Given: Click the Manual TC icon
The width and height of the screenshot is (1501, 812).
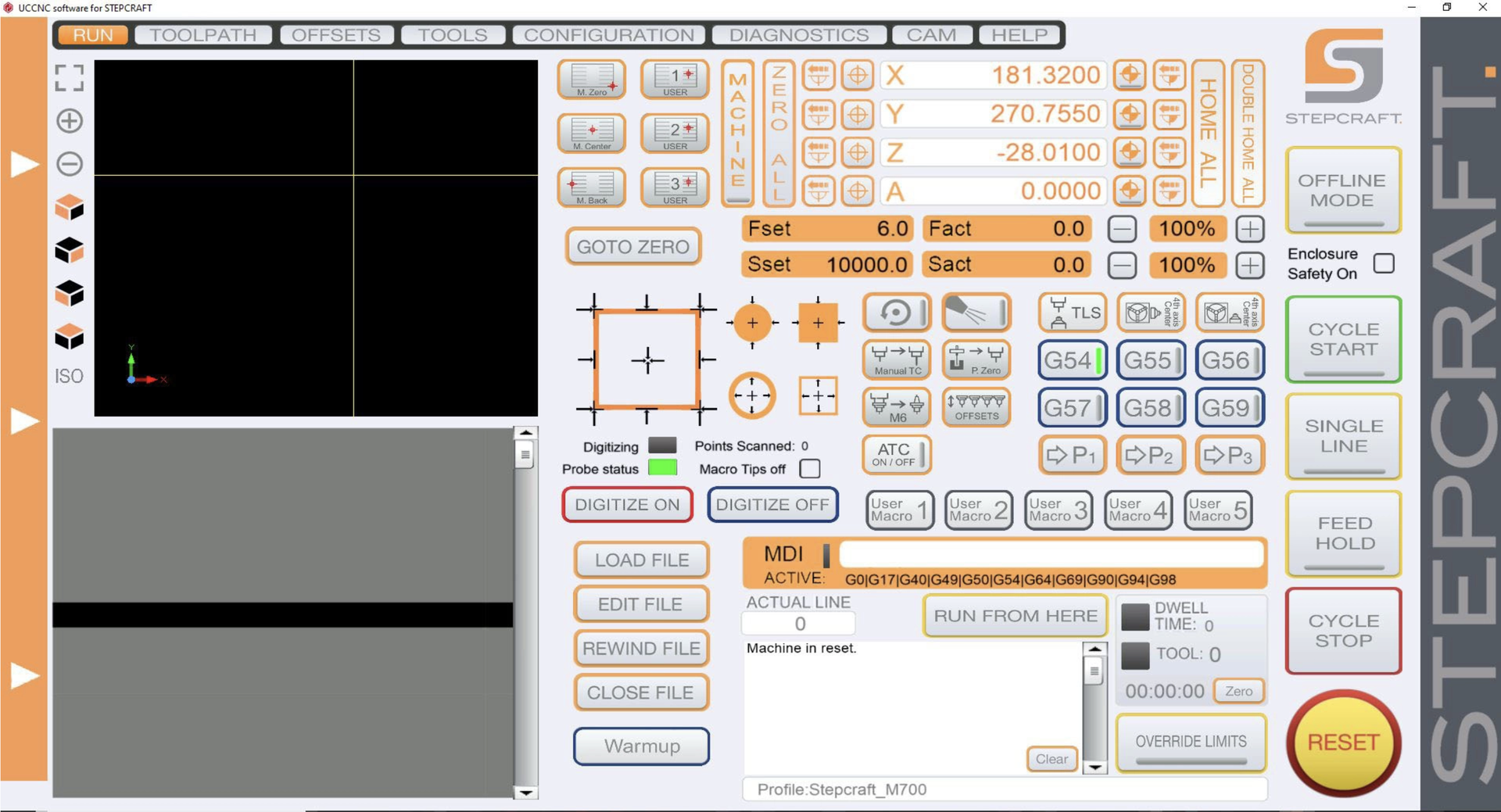Looking at the screenshot, I should coord(897,359).
